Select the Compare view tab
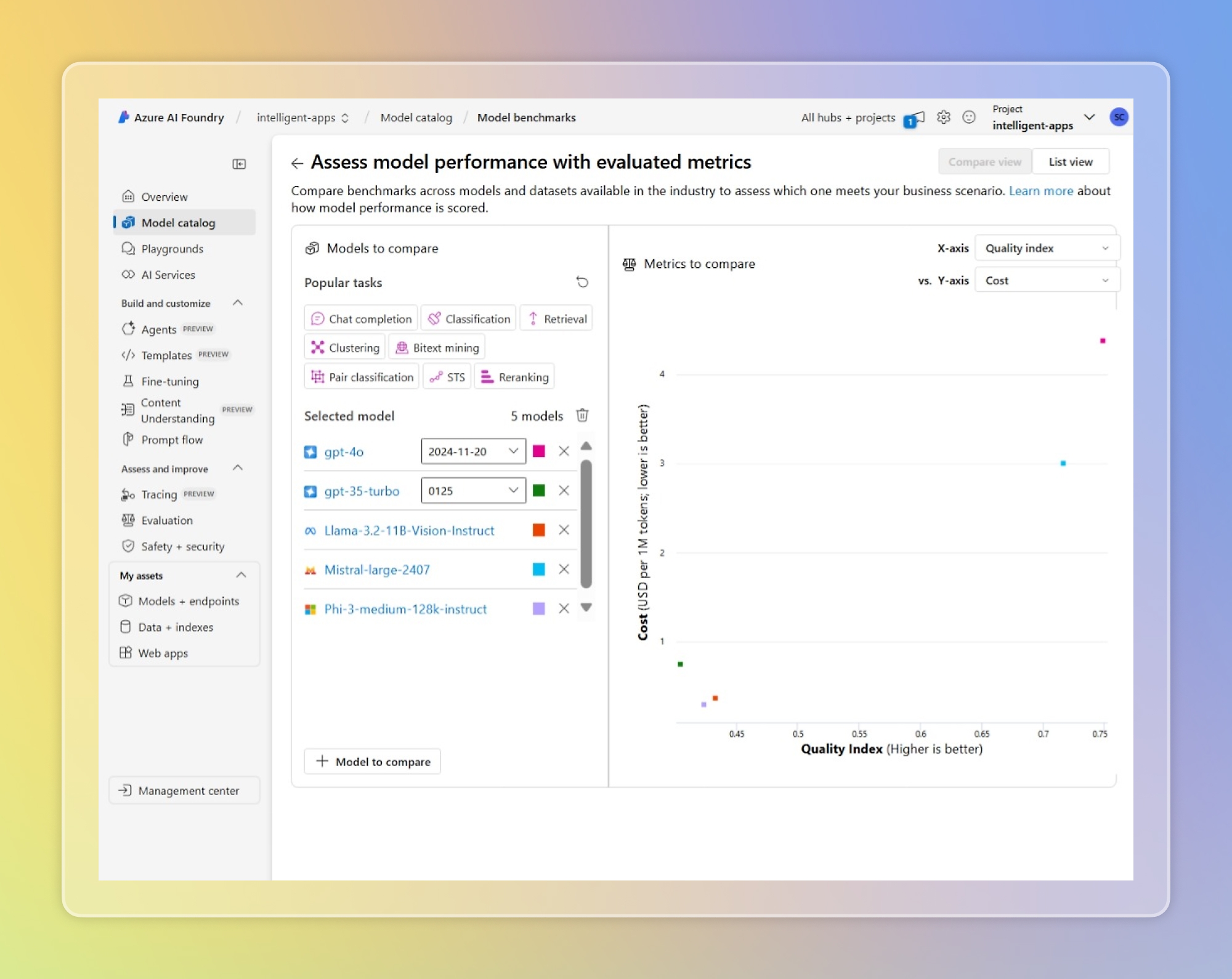 pos(984,162)
